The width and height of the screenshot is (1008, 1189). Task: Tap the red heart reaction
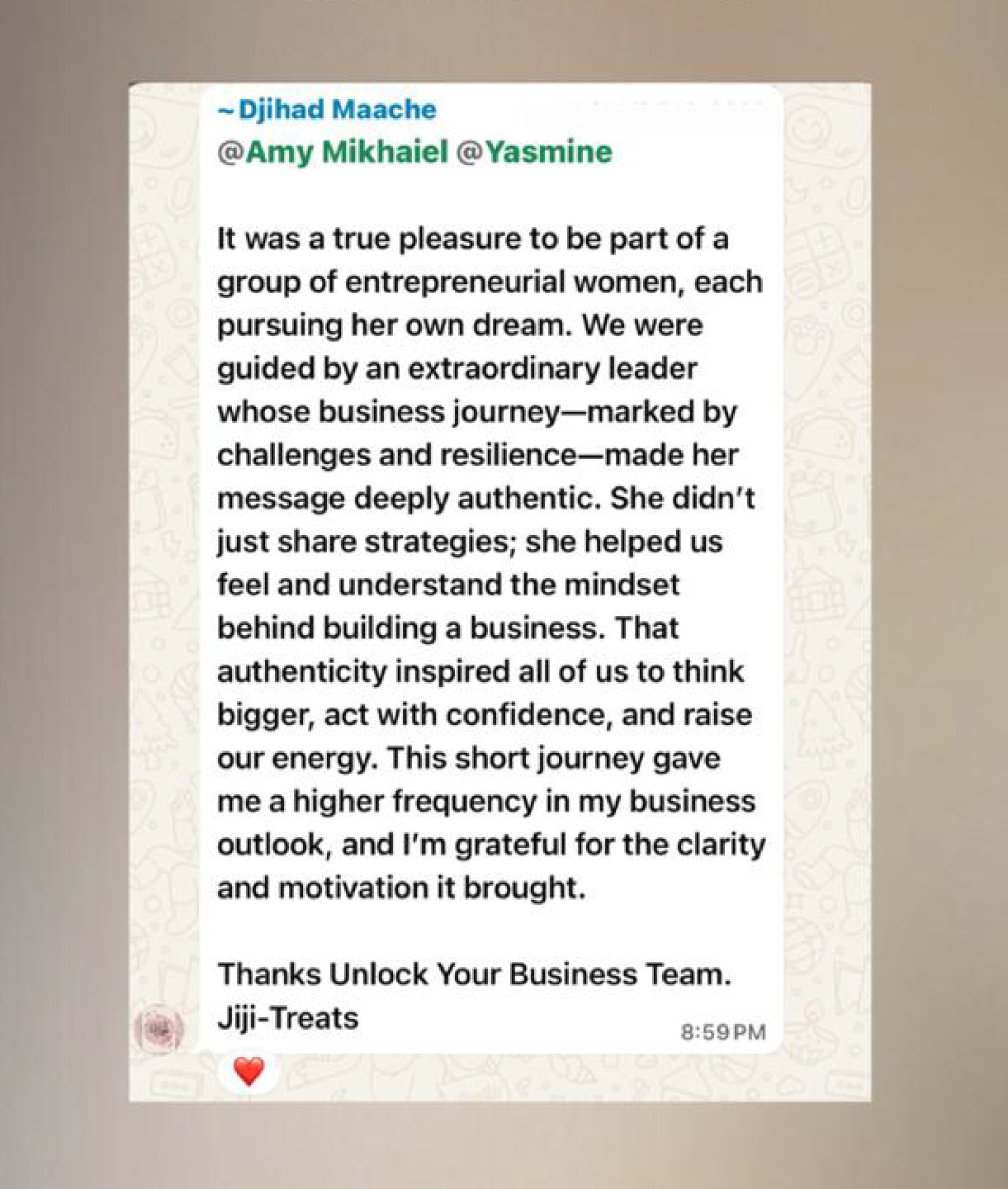point(248,1071)
